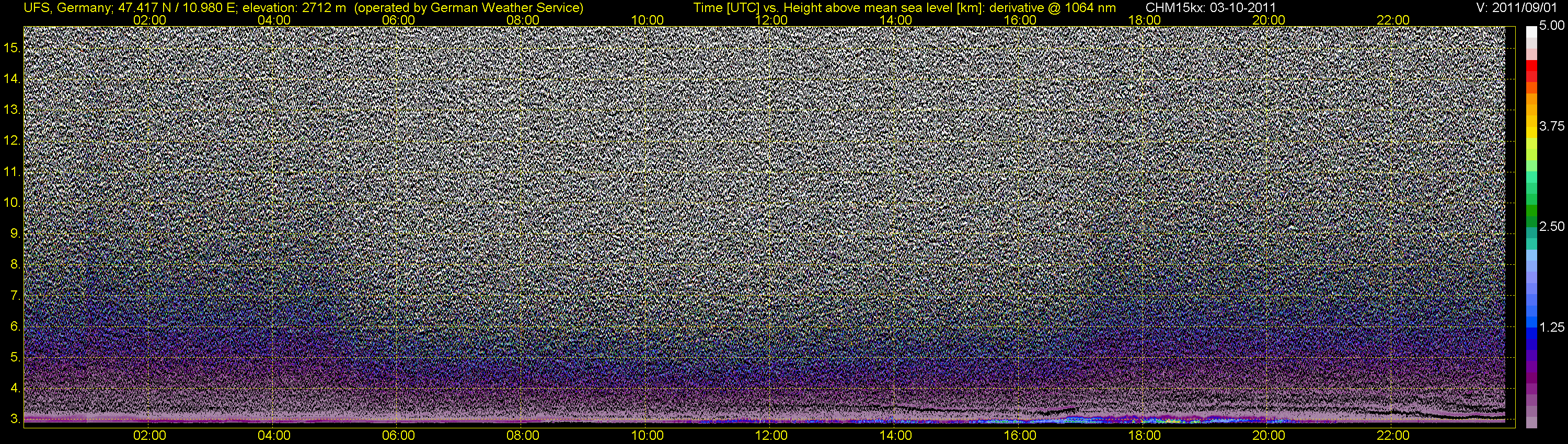This screenshot has width=1568, height=444.
Task: Click the '12:00' label on the lower time axis
Action: (771, 436)
